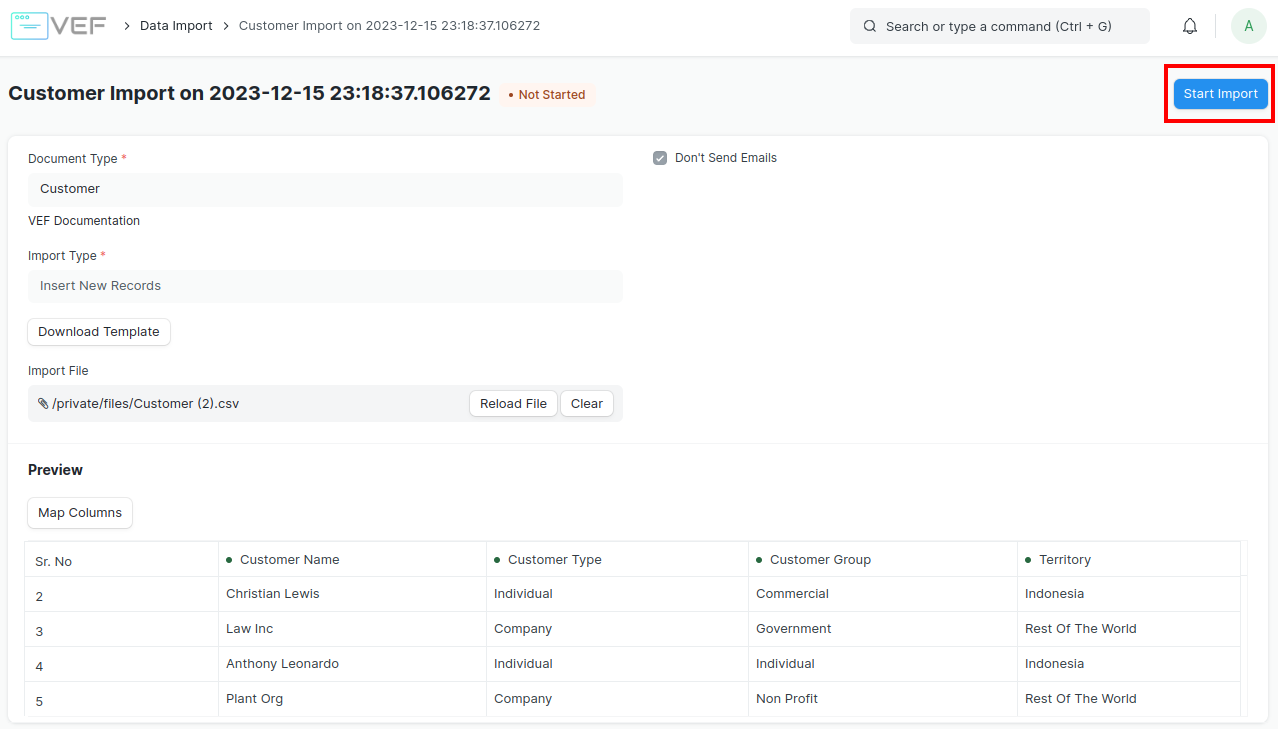Viewport: 1278px width, 729px height.
Task: Open the user avatar menu
Action: (1248, 26)
